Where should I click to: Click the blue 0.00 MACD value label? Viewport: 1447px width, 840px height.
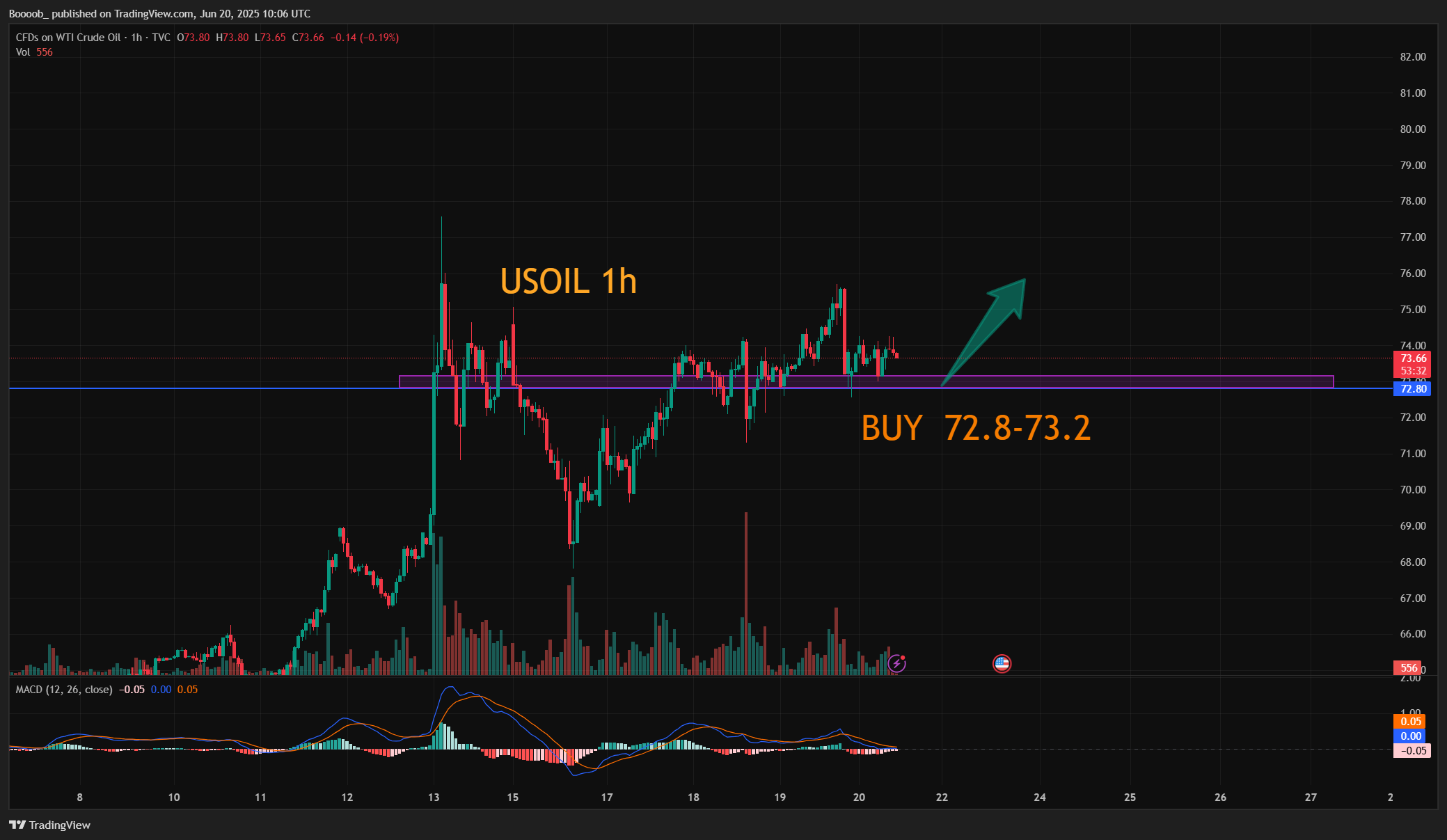tap(1411, 736)
